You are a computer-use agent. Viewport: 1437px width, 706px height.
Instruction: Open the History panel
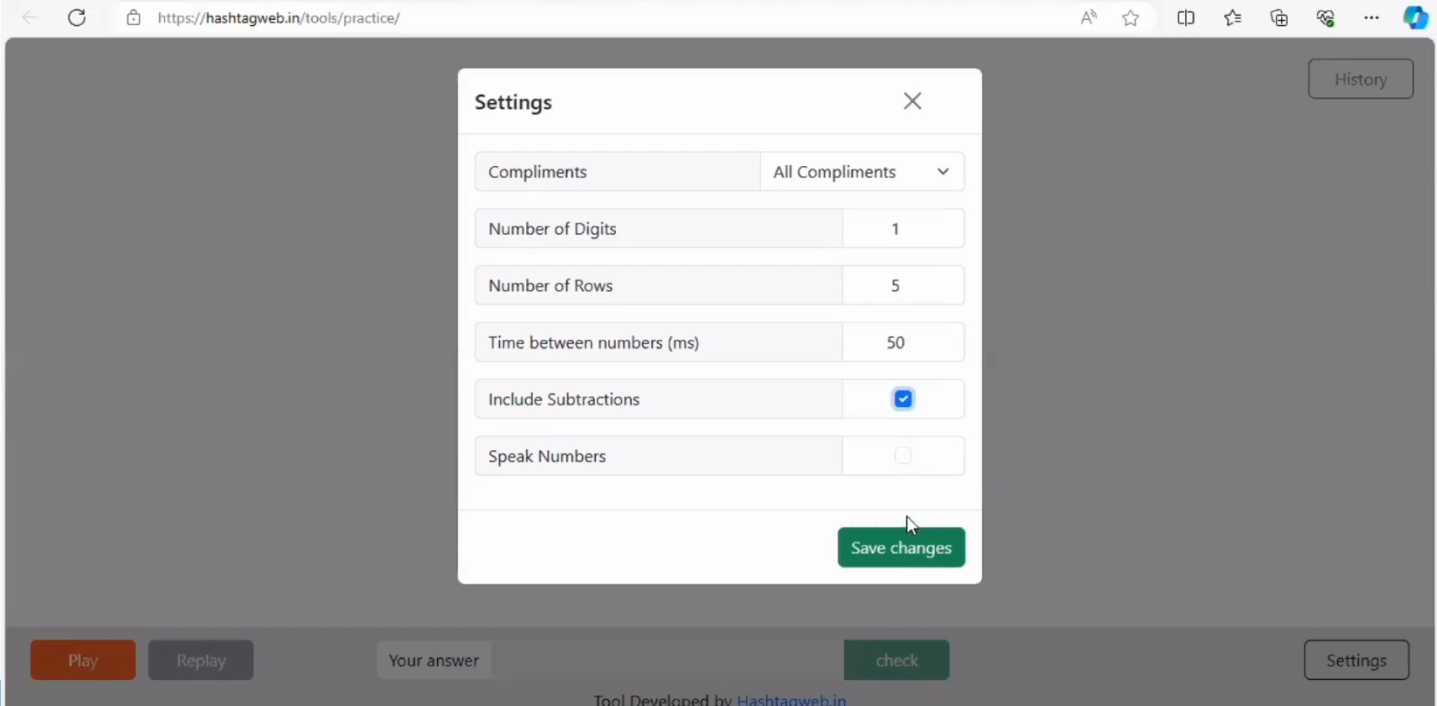pyautogui.click(x=1360, y=78)
